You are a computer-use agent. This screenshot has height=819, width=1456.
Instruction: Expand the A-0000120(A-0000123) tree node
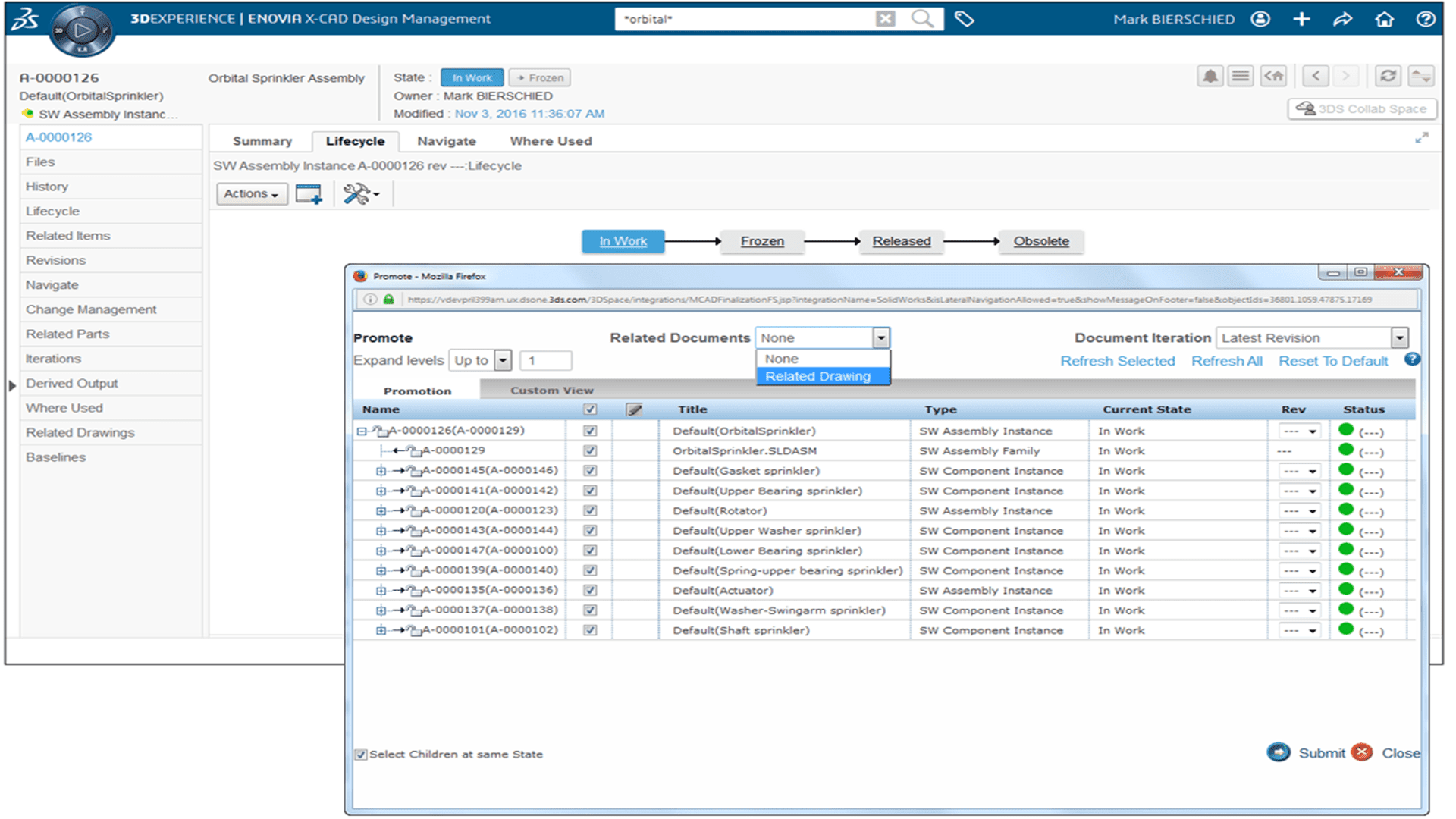click(x=381, y=511)
